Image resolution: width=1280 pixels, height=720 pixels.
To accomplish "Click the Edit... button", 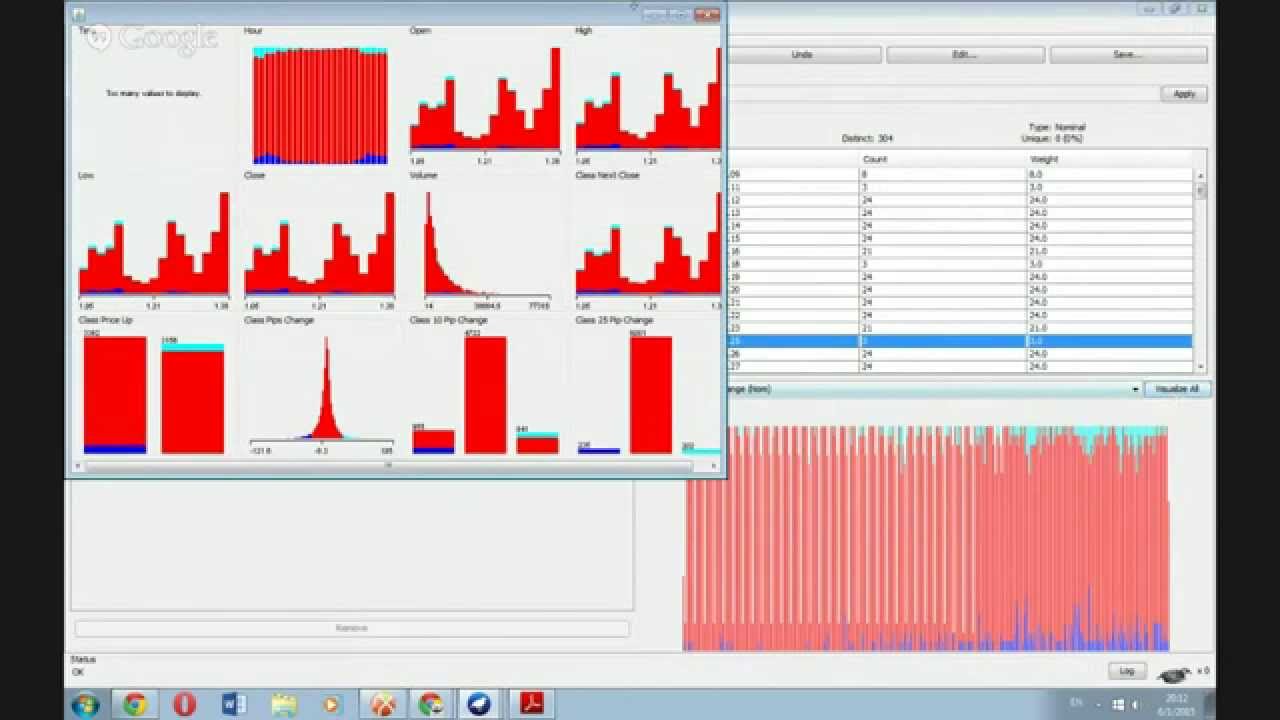I will 965,55.
